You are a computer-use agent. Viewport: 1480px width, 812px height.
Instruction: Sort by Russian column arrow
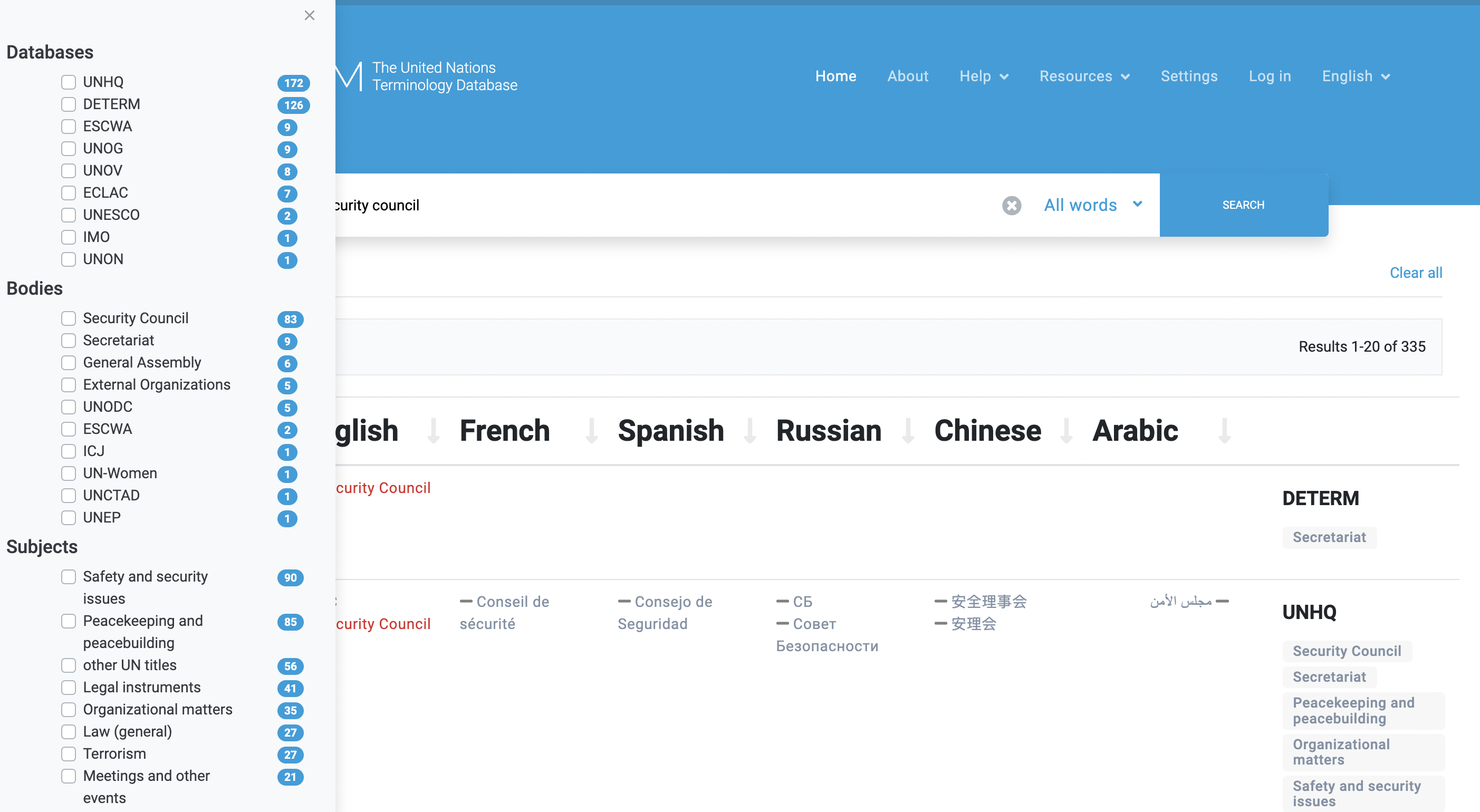point(908,431)
